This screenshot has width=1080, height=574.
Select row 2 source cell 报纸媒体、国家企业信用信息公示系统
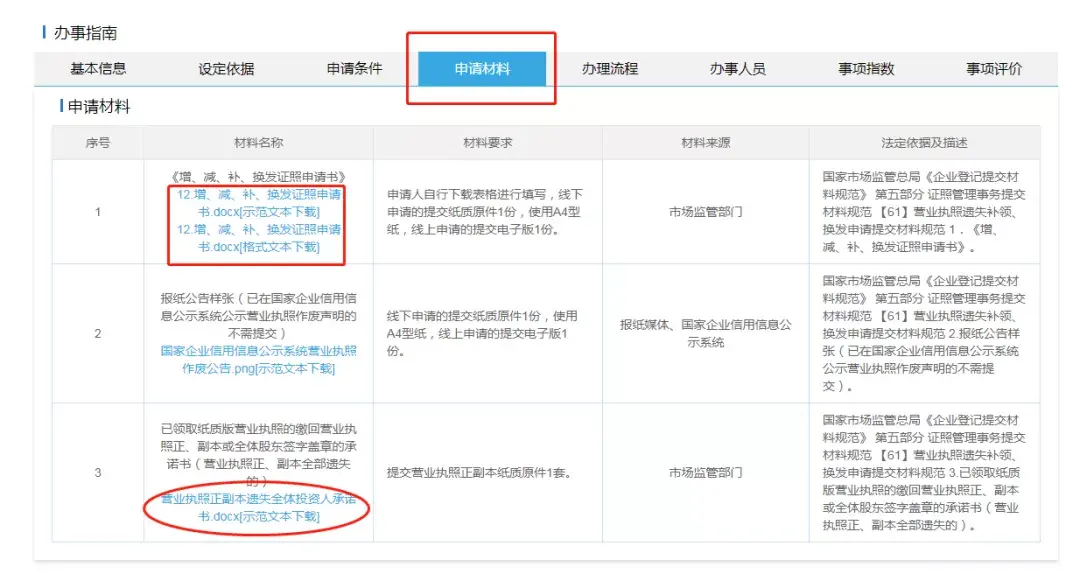706,333
